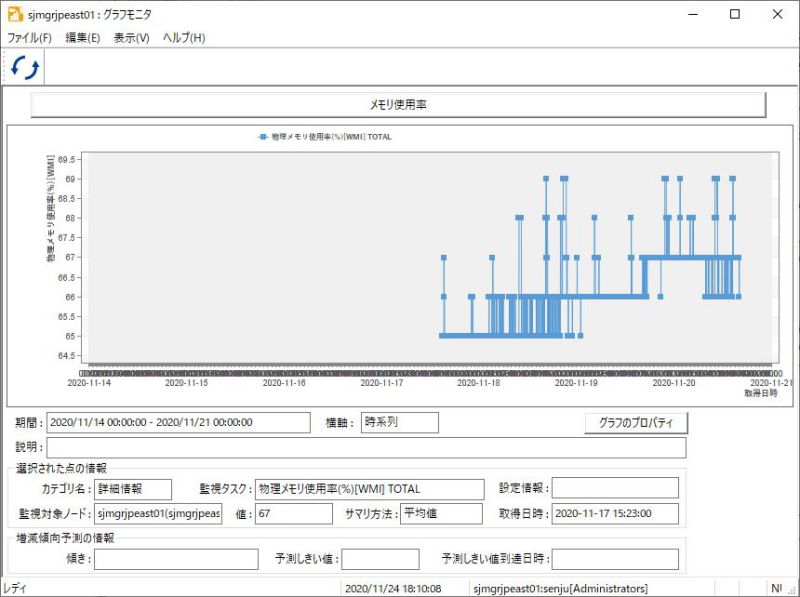The height and width of the screenshot is (597, 800).
Task: Open the ヘルプ(H) menu
Action: [x=184, y=38]
